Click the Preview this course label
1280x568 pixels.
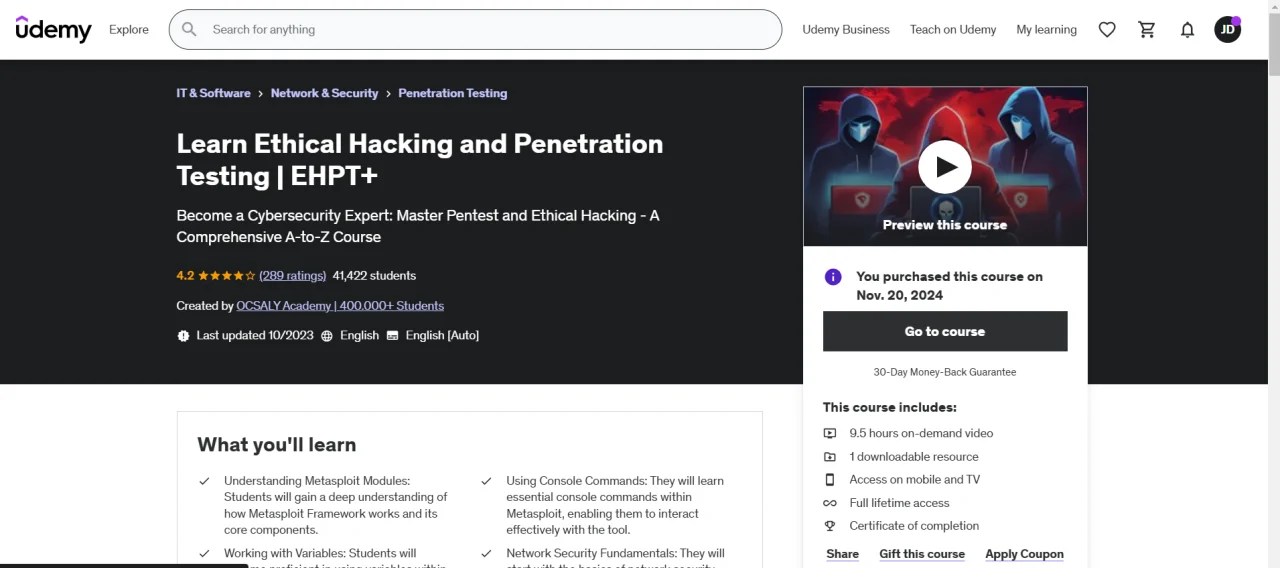point(945,225)
